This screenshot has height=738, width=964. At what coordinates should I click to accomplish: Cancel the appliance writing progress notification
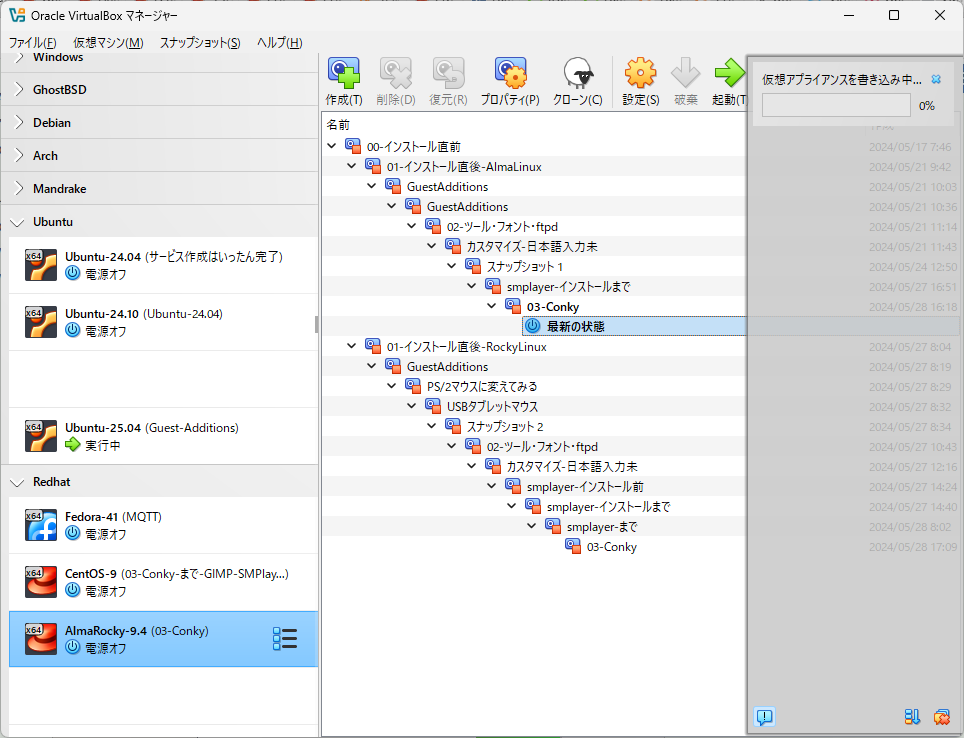click(936, 79)
